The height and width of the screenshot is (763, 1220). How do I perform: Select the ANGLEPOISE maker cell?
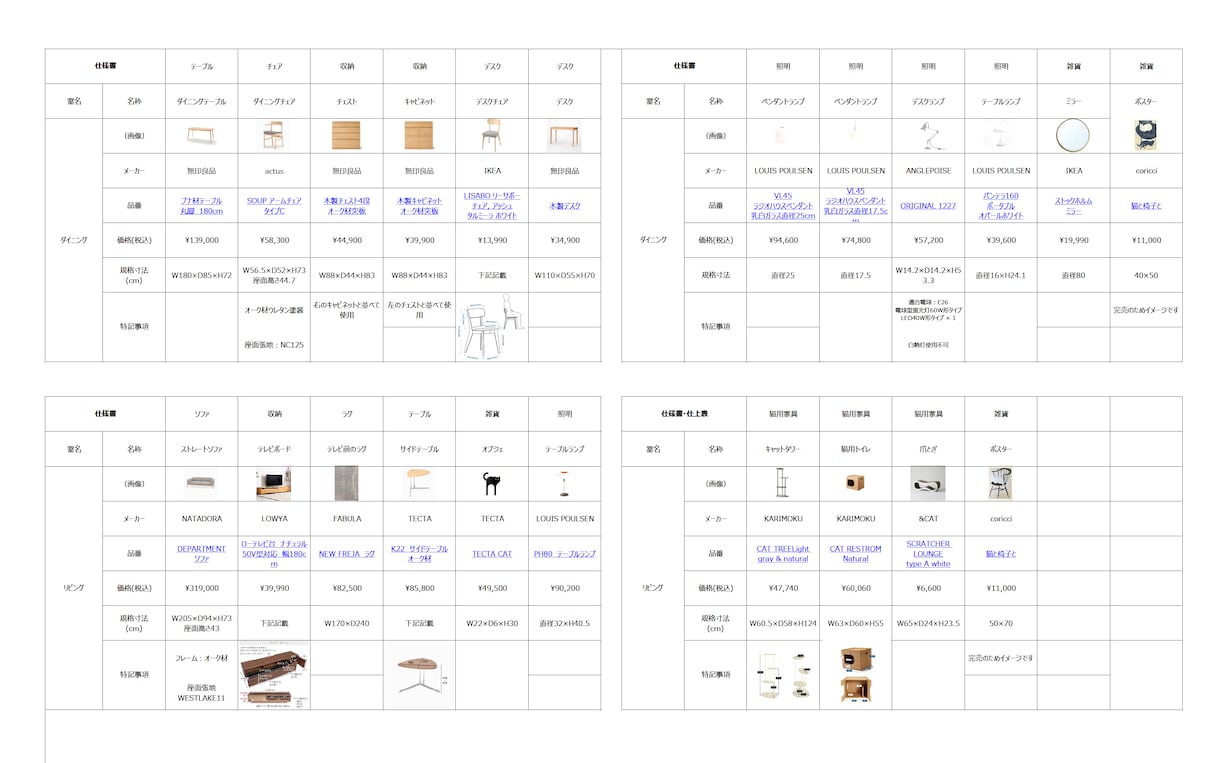[x=928, y=171]
